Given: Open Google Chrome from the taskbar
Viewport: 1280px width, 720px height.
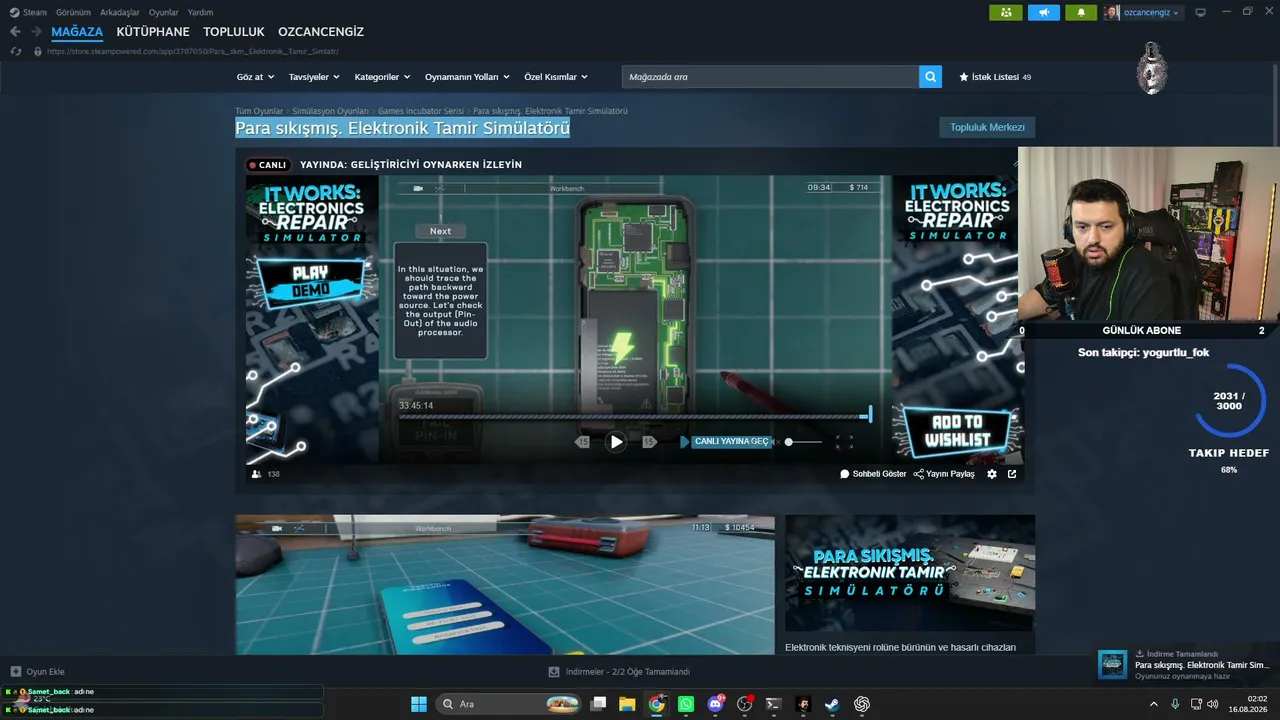Looking at the screenshot, I should 656,704.
